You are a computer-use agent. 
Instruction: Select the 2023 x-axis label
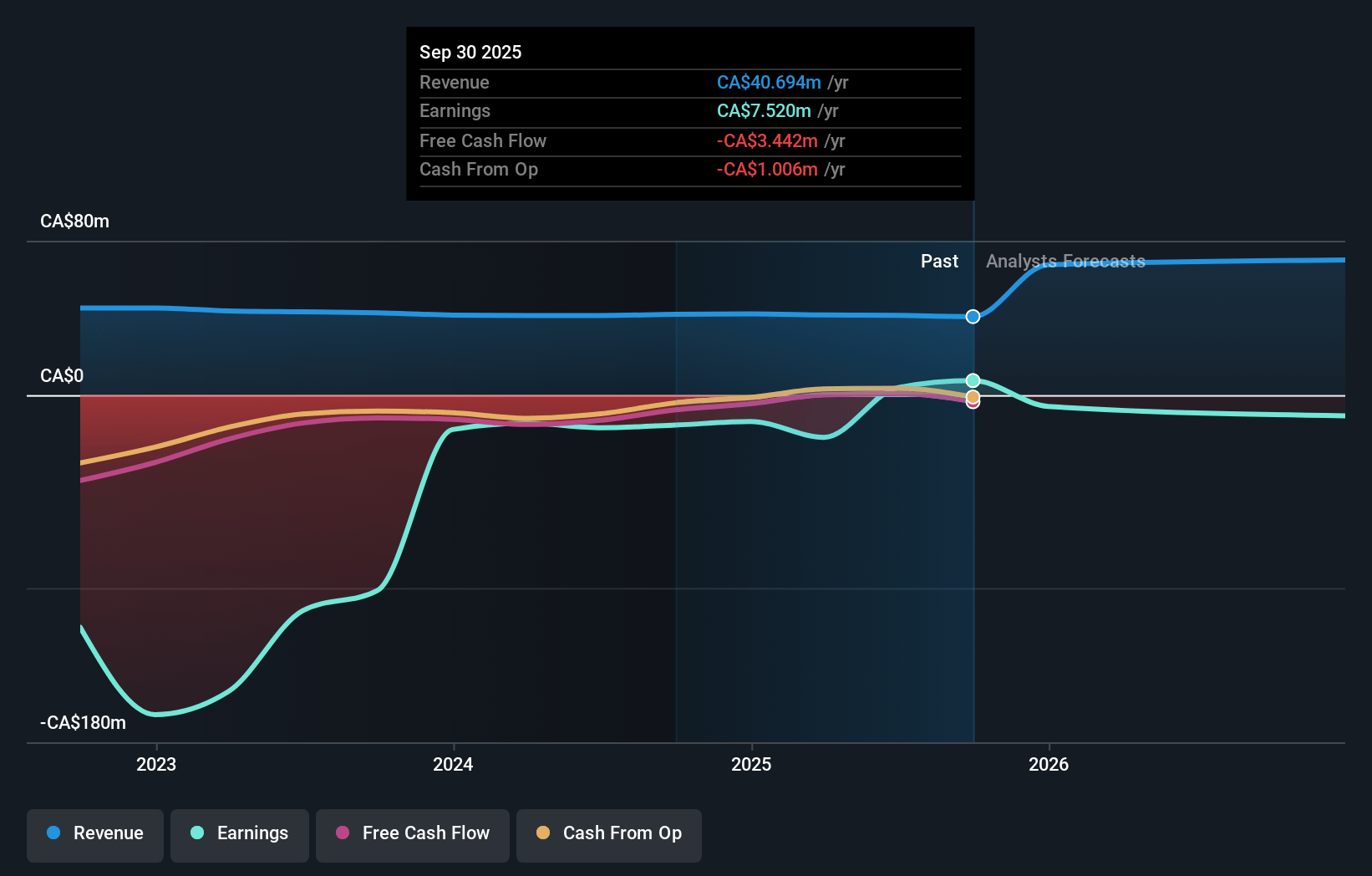[156, 764]
